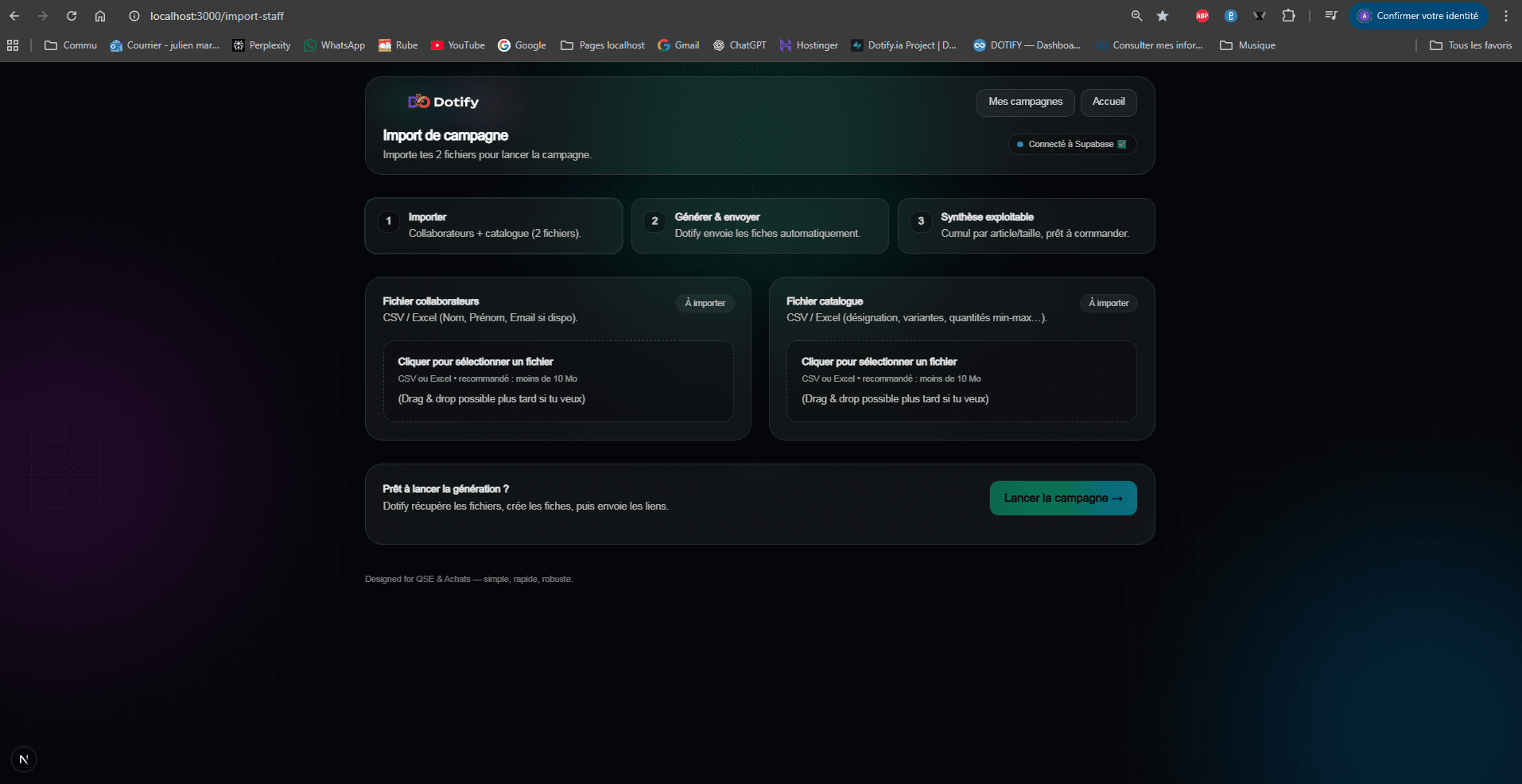Screen dimensions: 1522x784
Task: Click Confirmer votre identité profile button
Action: (x=1419, y=16)
